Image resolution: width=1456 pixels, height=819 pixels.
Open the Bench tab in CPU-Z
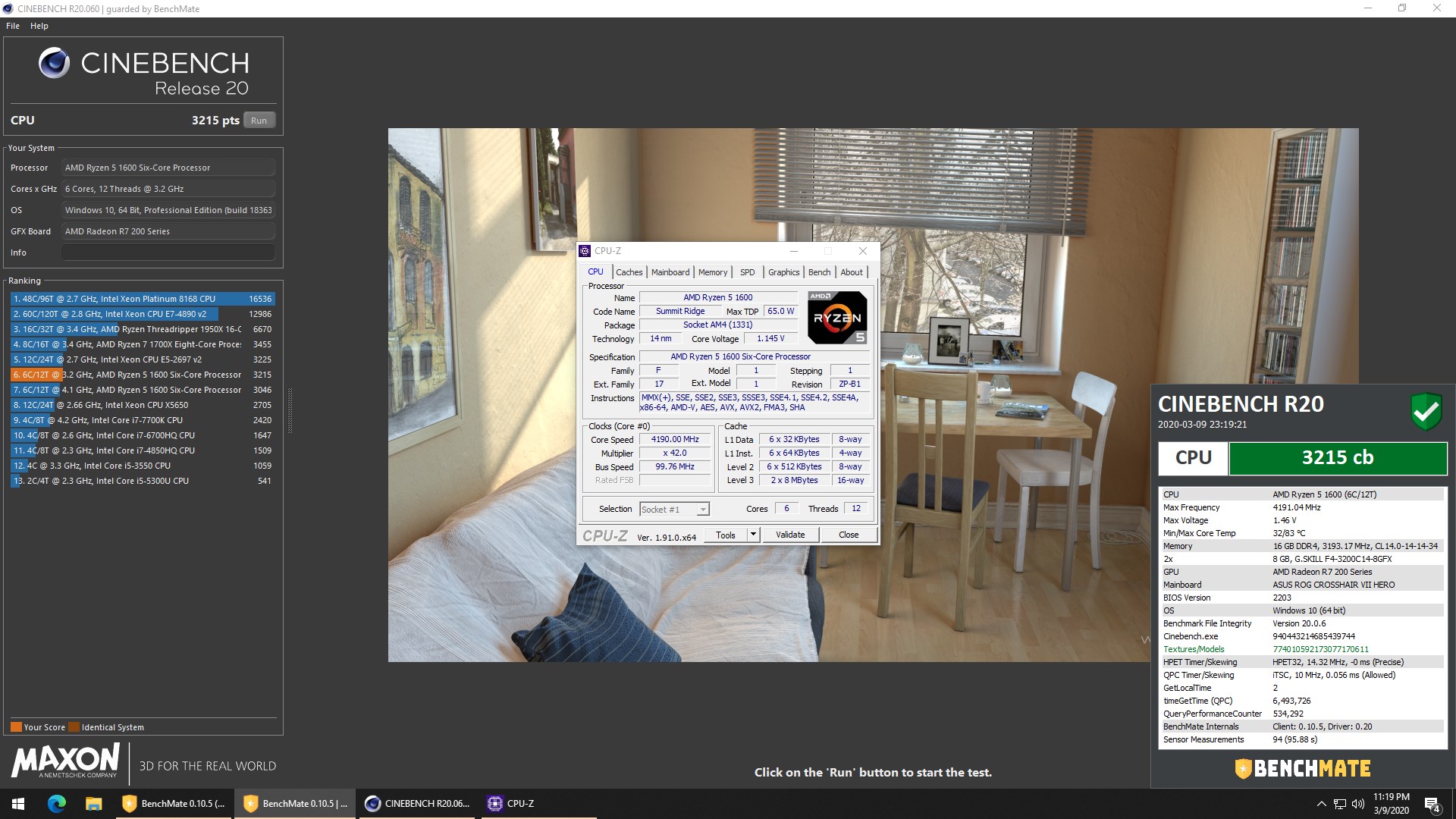(819, 272)
